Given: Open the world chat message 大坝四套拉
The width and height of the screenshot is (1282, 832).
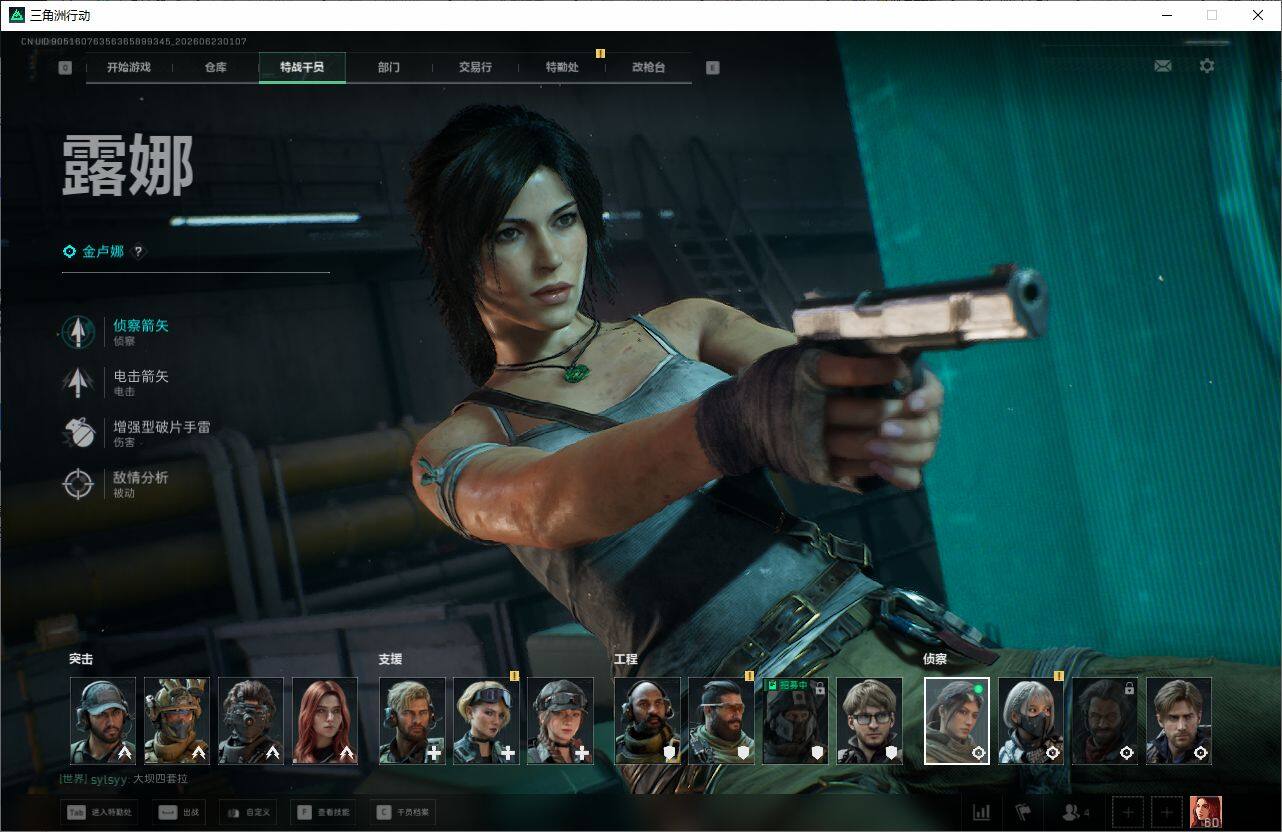Looking at the screenshot, I should point(160,778).
